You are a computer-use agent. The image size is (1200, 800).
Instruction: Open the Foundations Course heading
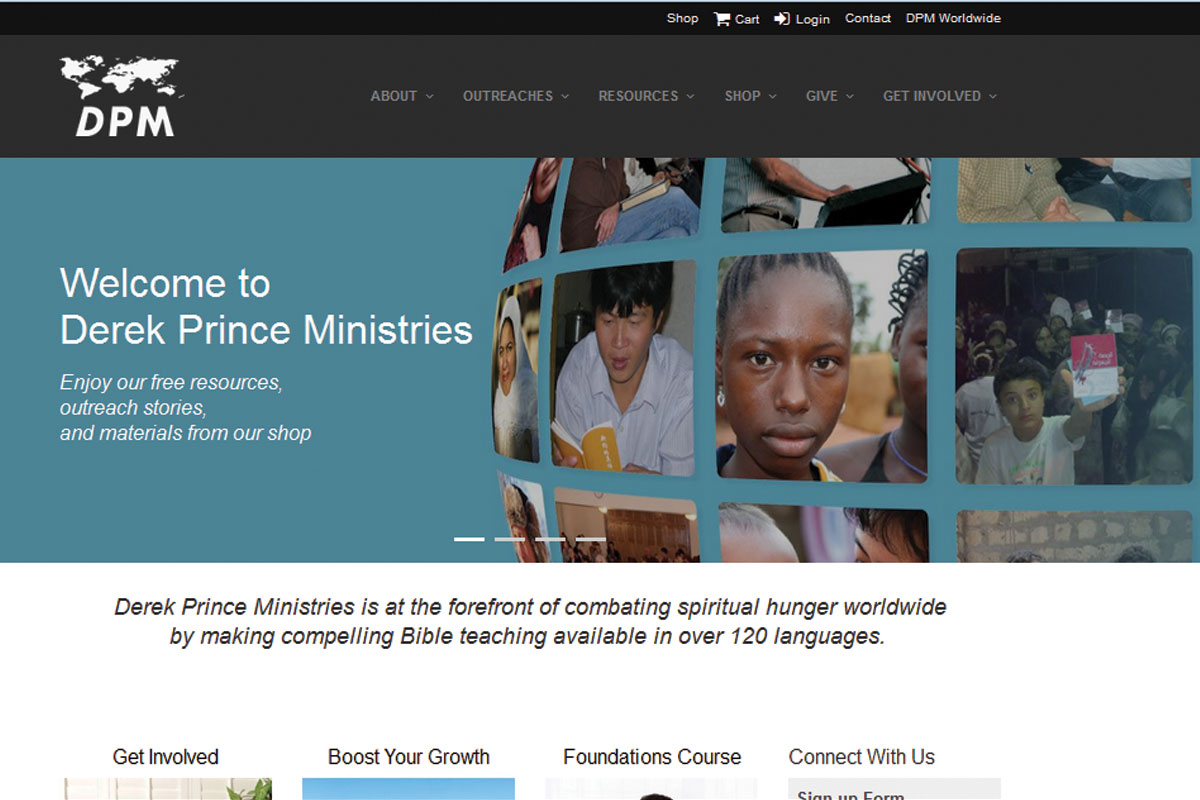click(652, 757)
